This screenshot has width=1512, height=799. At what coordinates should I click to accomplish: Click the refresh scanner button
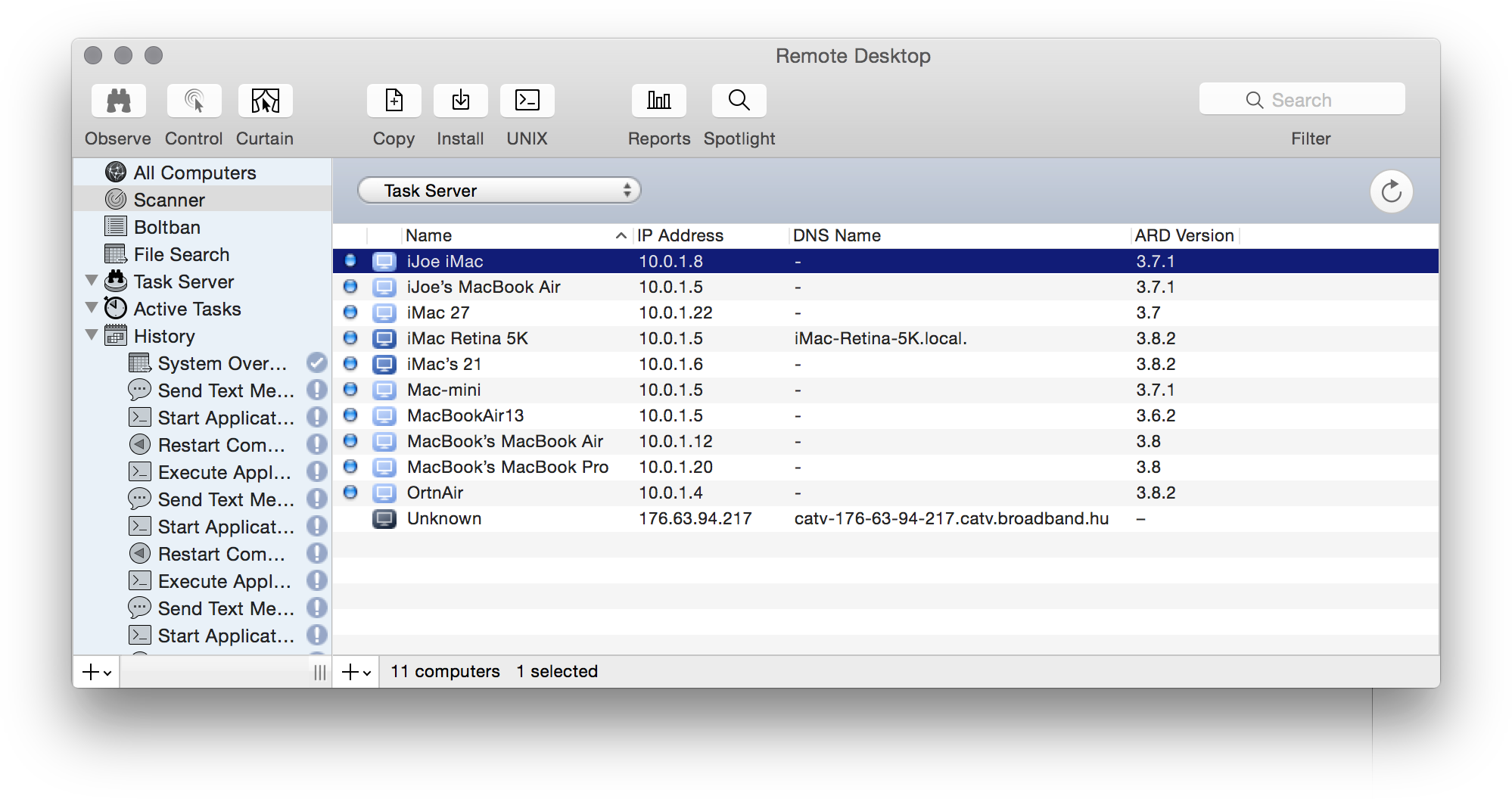(x=1391, y=191)
